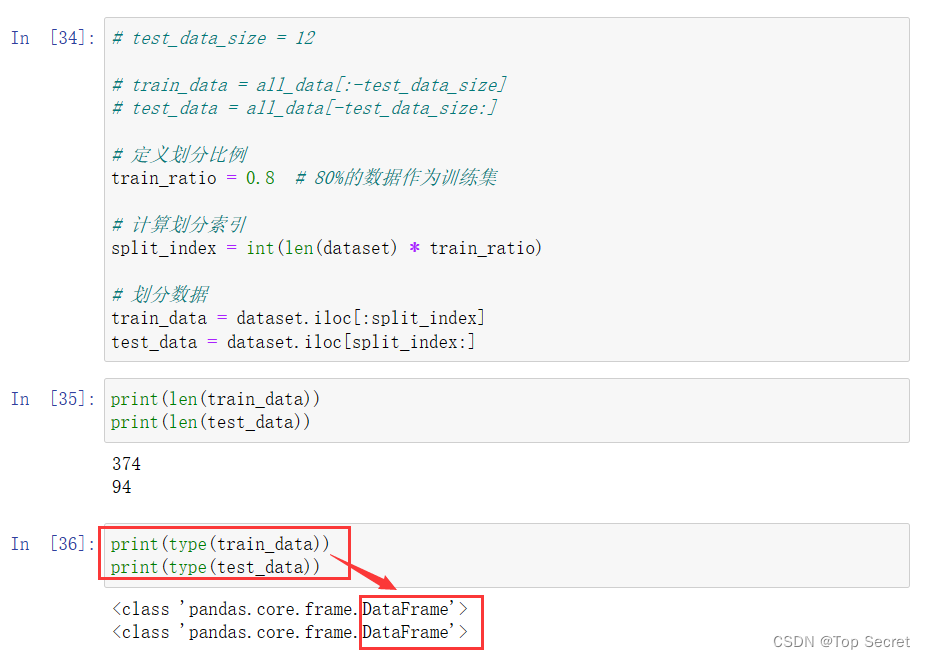Screen dimensions: 925x659
Task: Click inside the In [36] code cell
Action: point(220,555)
